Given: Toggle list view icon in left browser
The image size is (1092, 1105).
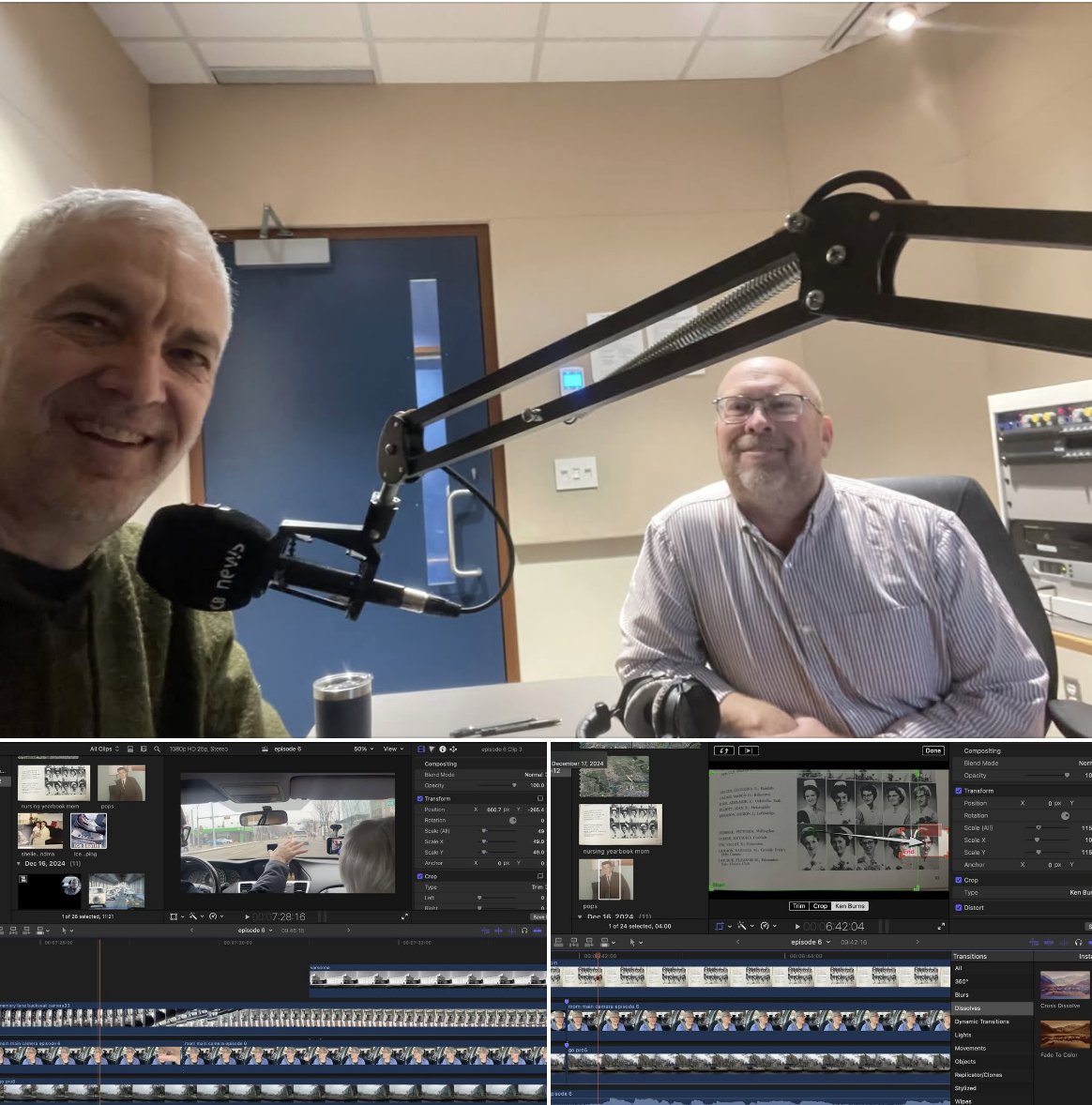Looking at the screenshot, I should (x=144, y=749).
